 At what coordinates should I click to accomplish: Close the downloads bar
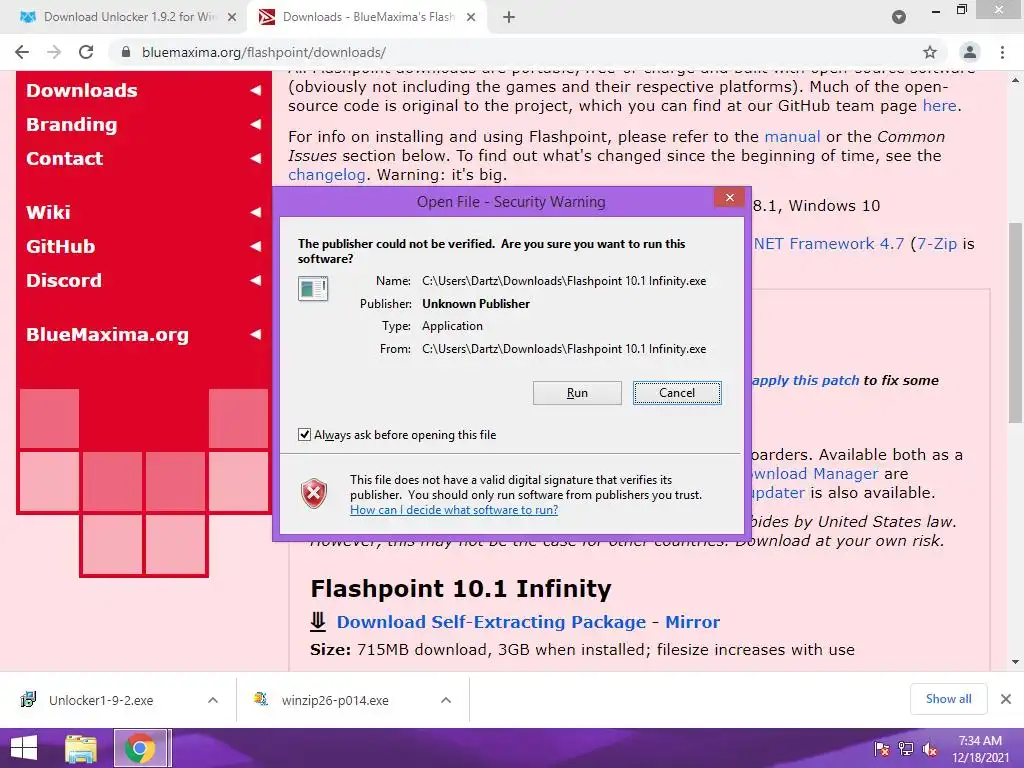point(1006,699)
